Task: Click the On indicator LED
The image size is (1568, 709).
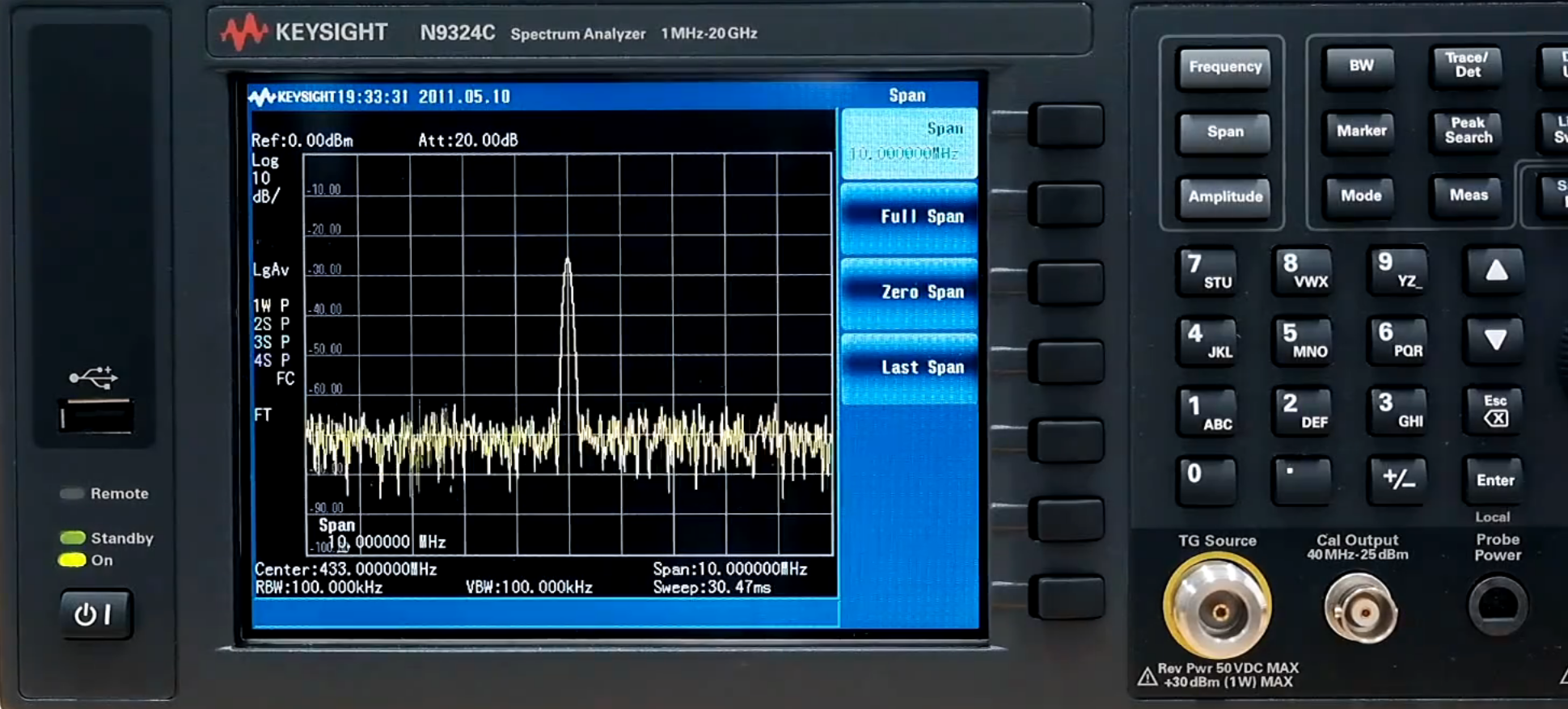Action: 72,560
